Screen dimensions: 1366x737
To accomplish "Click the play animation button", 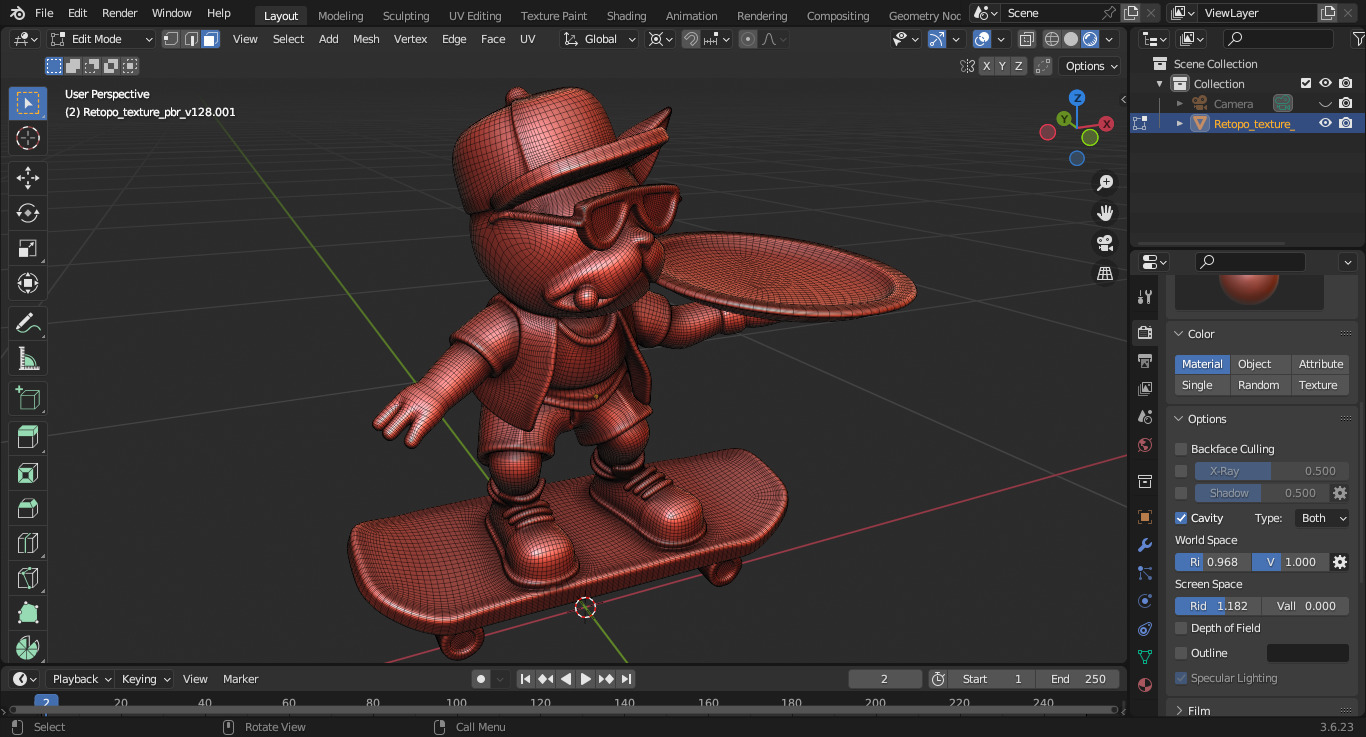I will 586,679.
